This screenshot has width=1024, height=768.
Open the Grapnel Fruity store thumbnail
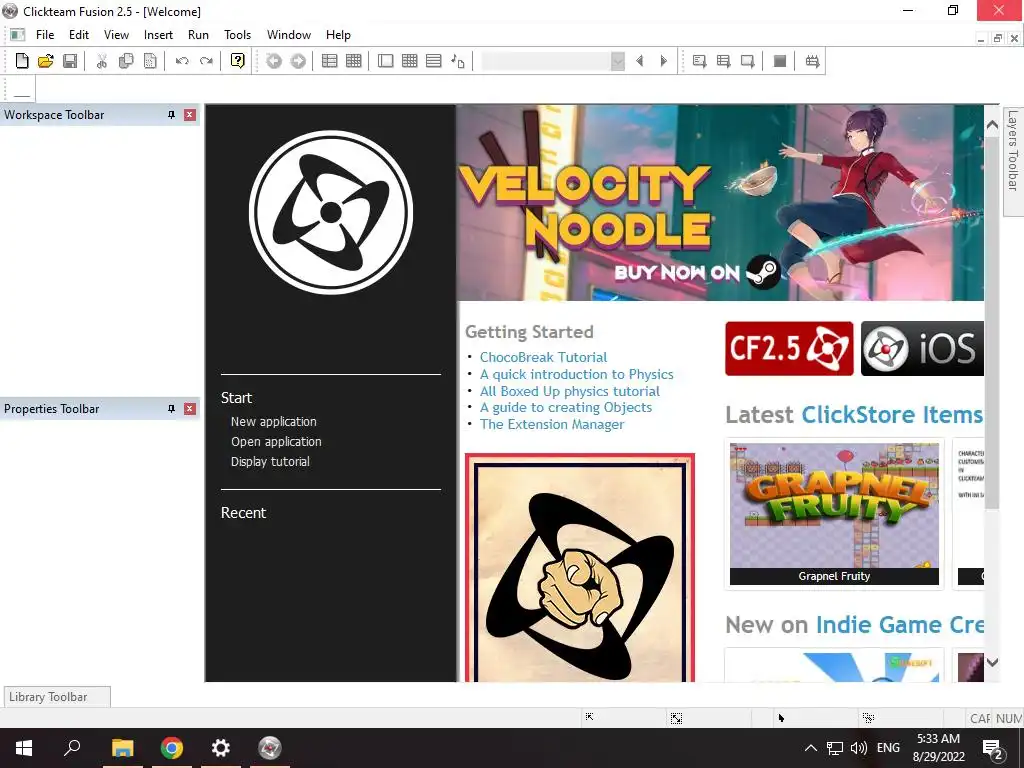click(x=834, y=514)
